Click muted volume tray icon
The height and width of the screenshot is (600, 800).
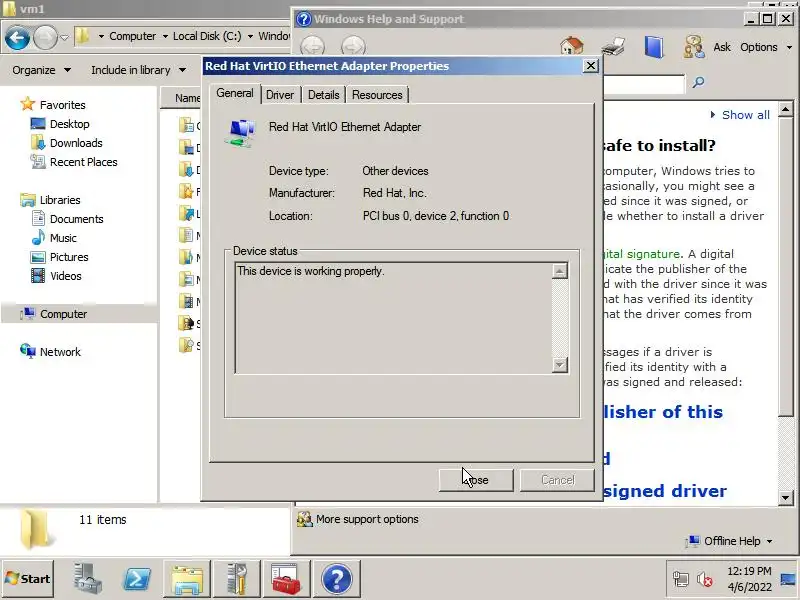click(705, 579)
